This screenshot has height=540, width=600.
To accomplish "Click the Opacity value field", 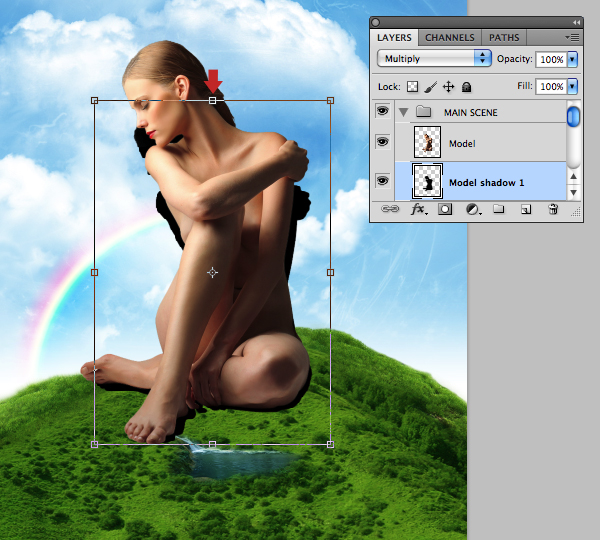I will click(551, 59).
